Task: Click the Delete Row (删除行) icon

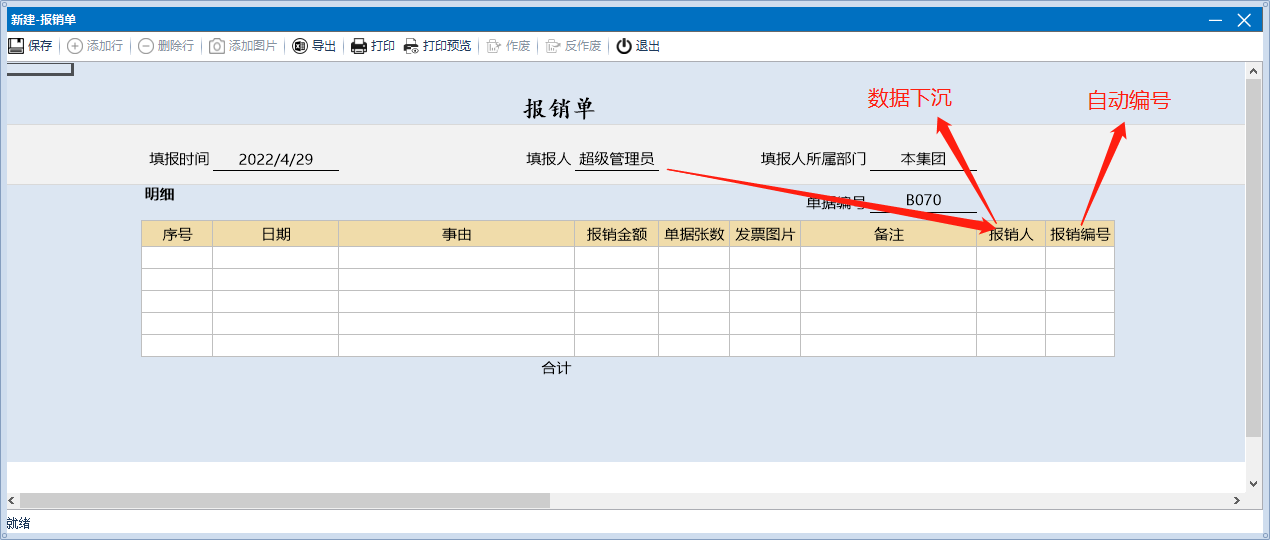Action: pos(146,46)
